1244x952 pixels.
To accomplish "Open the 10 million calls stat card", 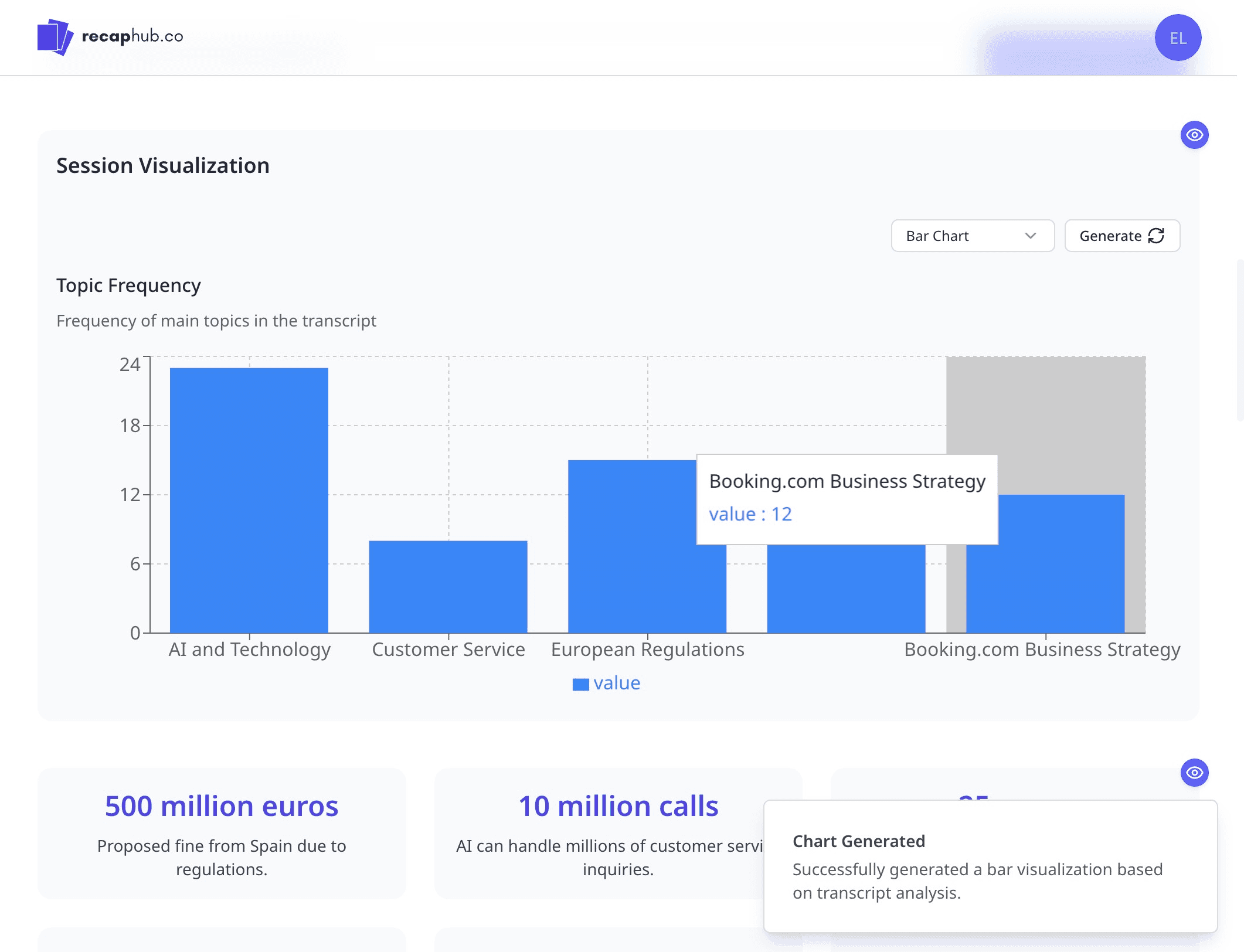I will click(x=618, y=834).
